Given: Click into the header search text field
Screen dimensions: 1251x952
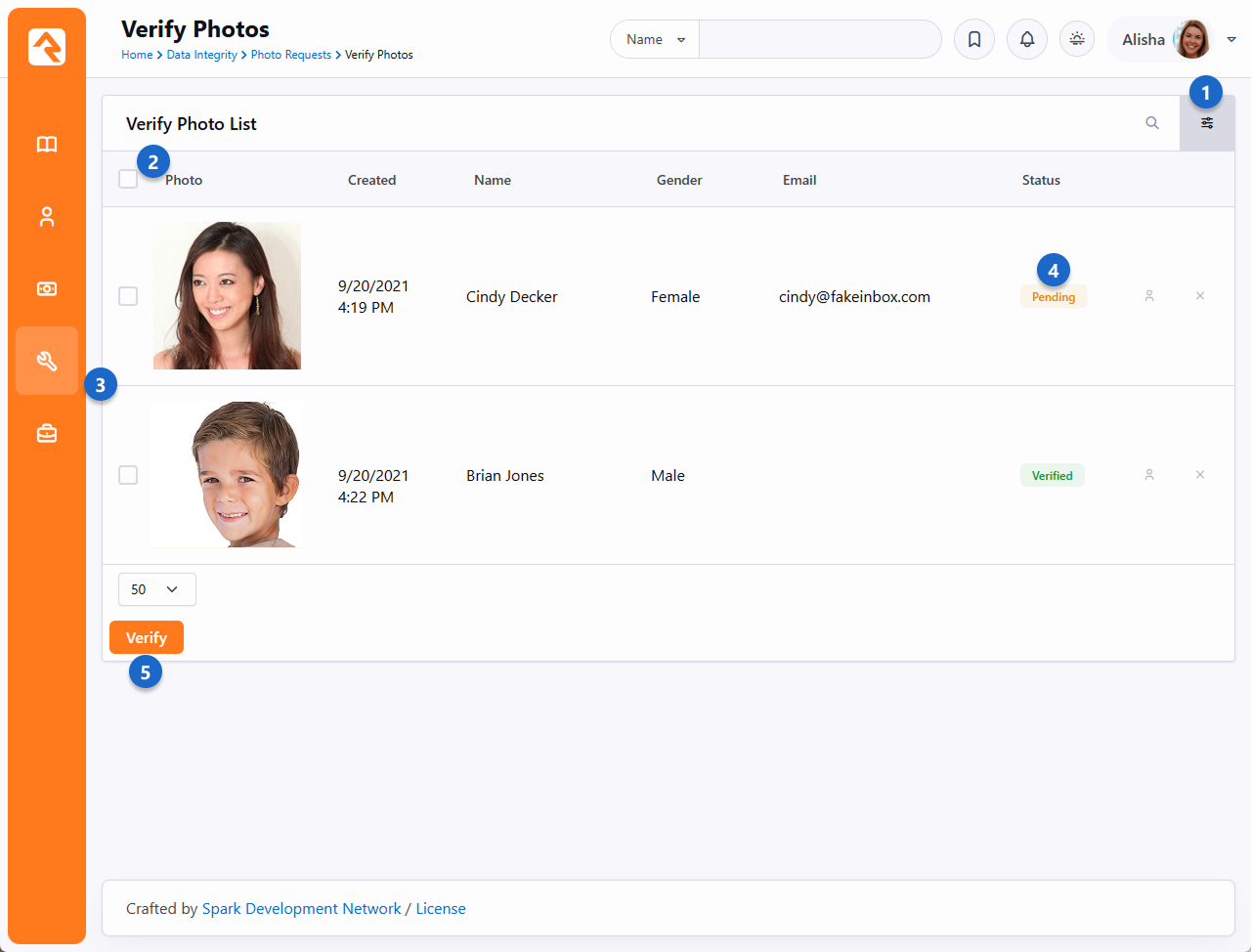Looking at the screenshot, I should tap(819, 40).
